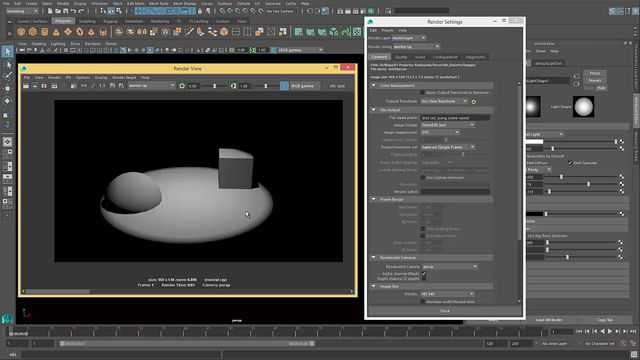The height and width of the screenshot is (360, 640).
Task: Switch to Diagnostics tab in Render Settings
Action: coord(475,57)
